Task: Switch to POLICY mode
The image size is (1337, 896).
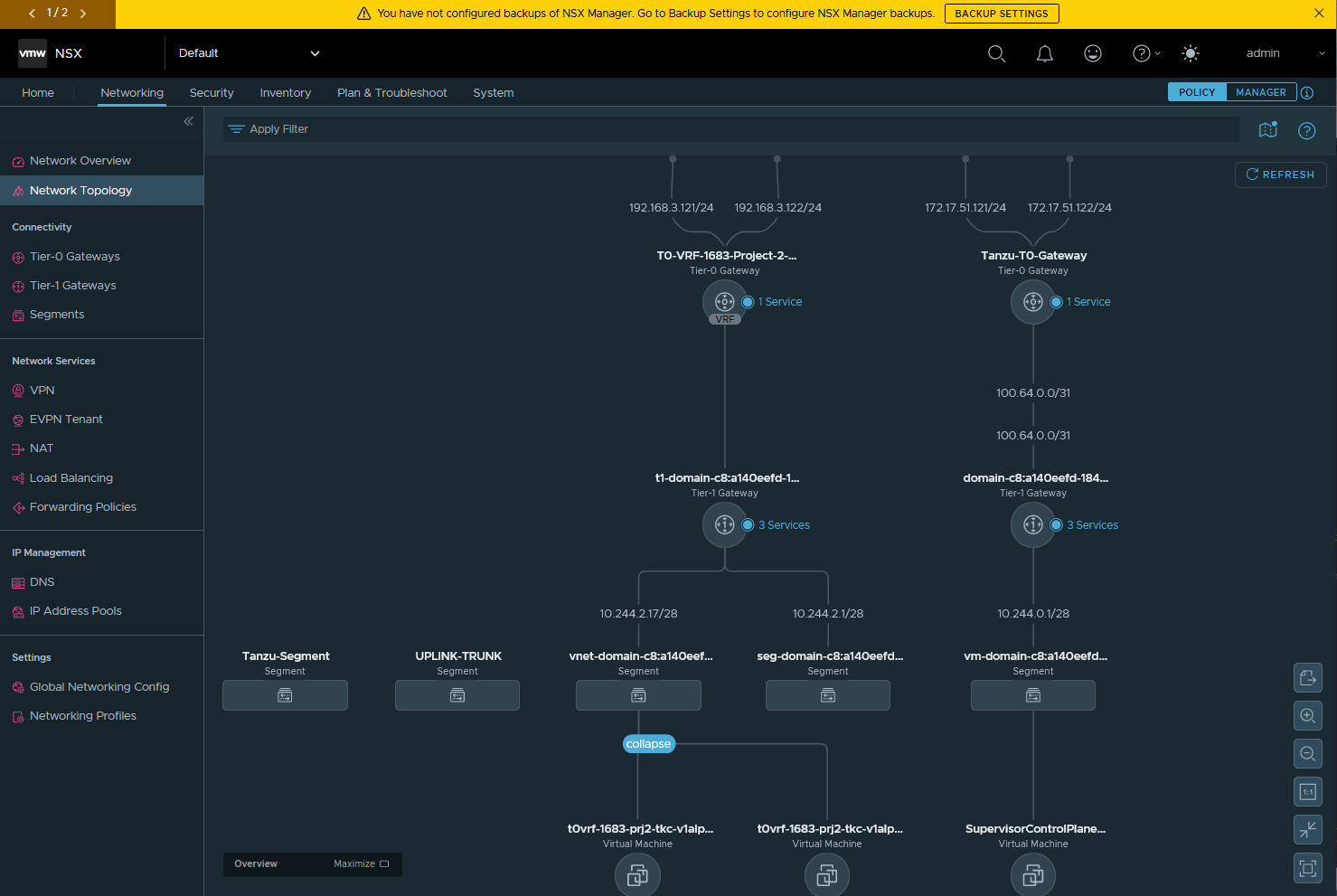Action: [x=1197, y=92]
